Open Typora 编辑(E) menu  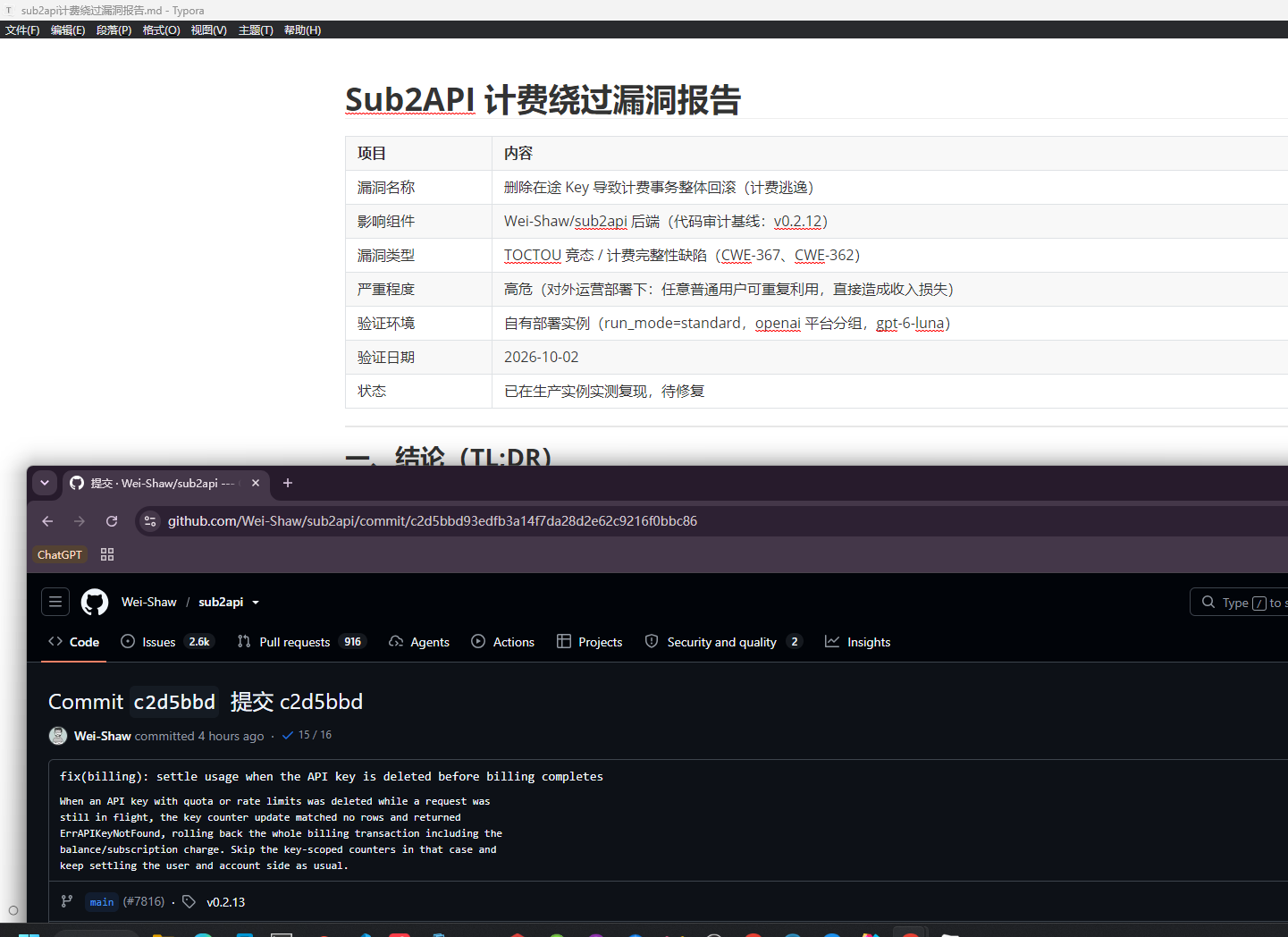pos(68,30)
